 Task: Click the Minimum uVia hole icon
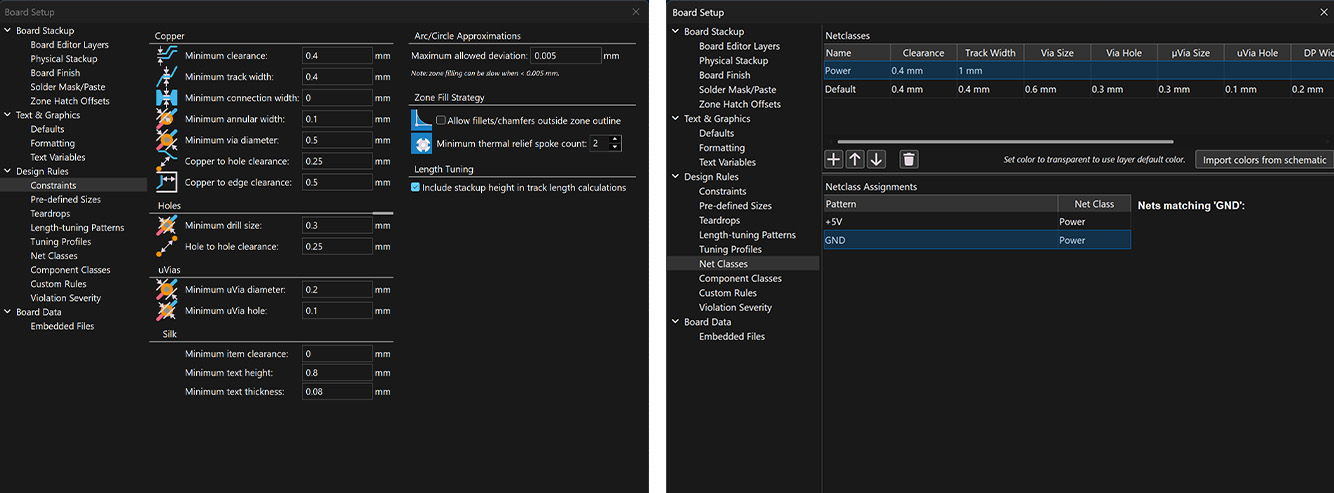point(166,311)
